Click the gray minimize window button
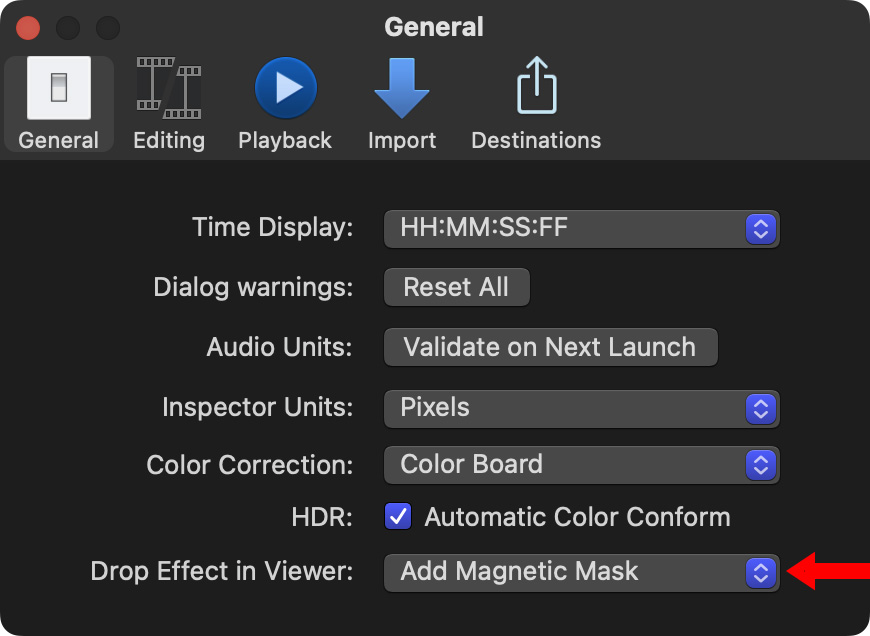The image size is (870, 636). pos(68,27)
